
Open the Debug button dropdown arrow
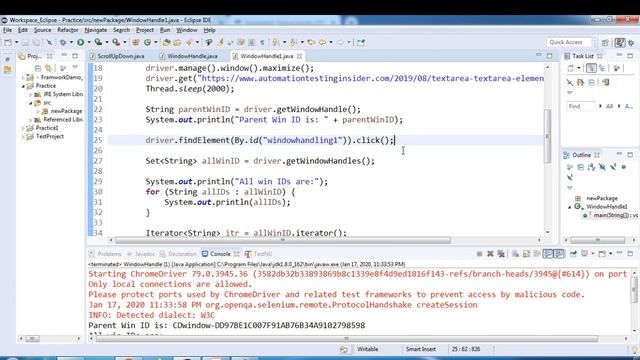(71, 42)
